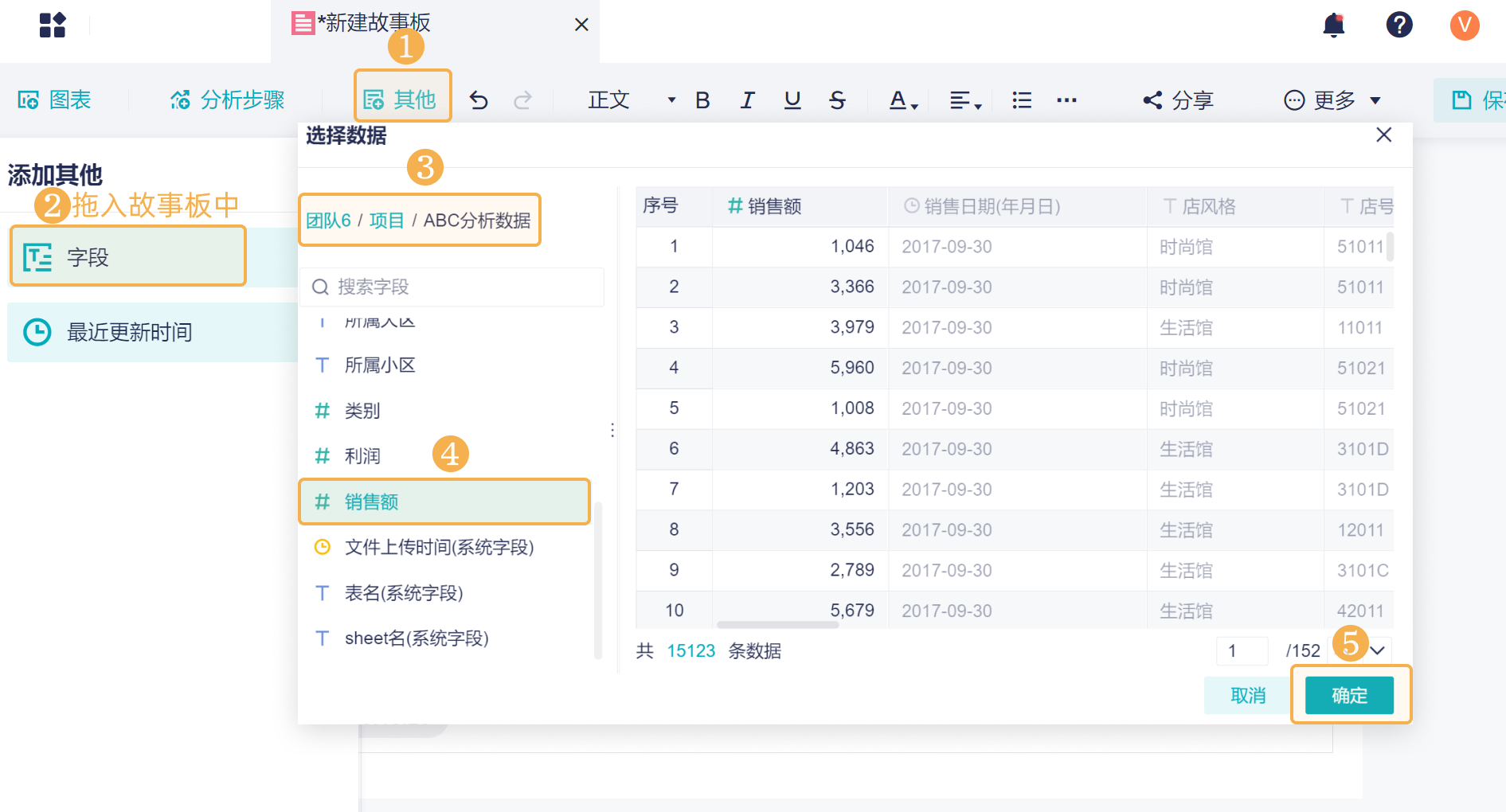Toggle italic text formatting
Screen dimensions: 1506x812
coord(747,100)
